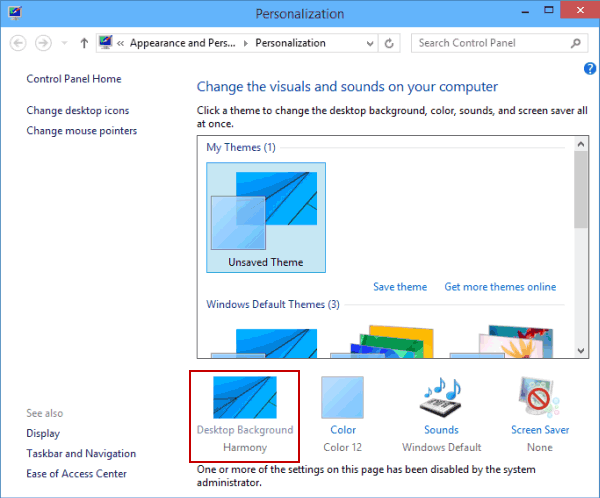
Task: Click the Control Panel icon in address bar
Action: click(106, 42)
